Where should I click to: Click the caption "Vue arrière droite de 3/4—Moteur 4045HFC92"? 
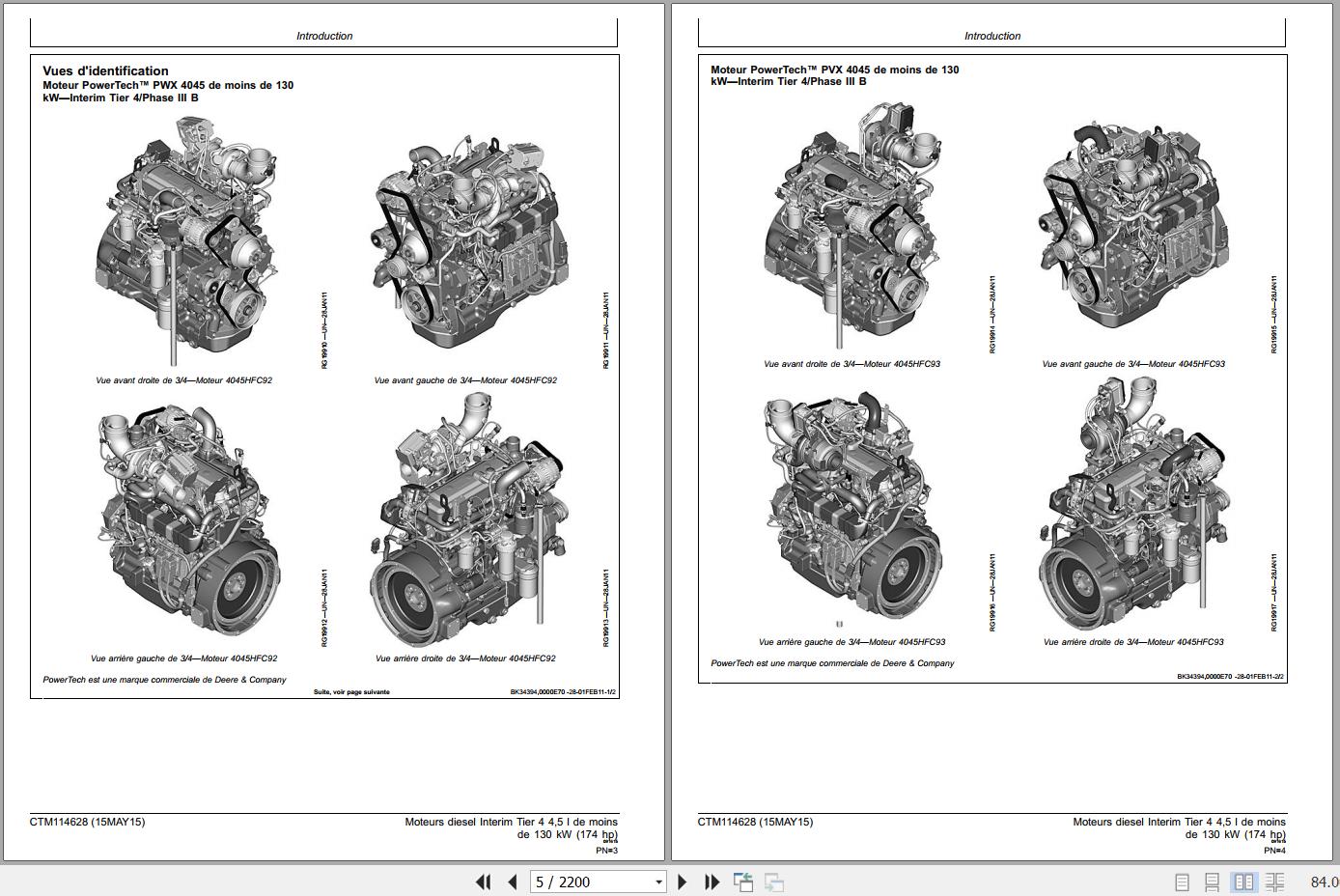(465, 658)
